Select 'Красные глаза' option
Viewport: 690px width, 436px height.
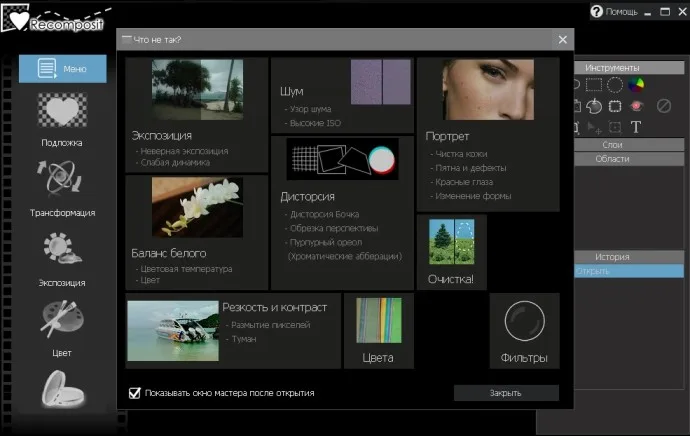461,182
